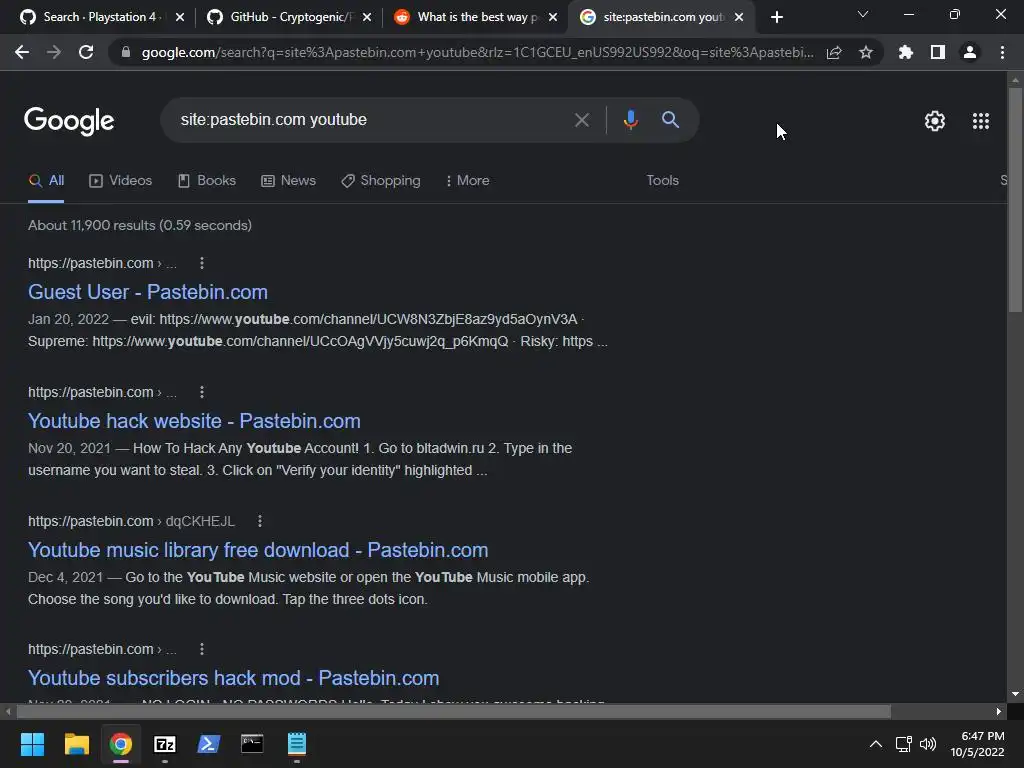1024x768 pixels.
Task: Start voice search with the microphone
Action: coord(630,120)
